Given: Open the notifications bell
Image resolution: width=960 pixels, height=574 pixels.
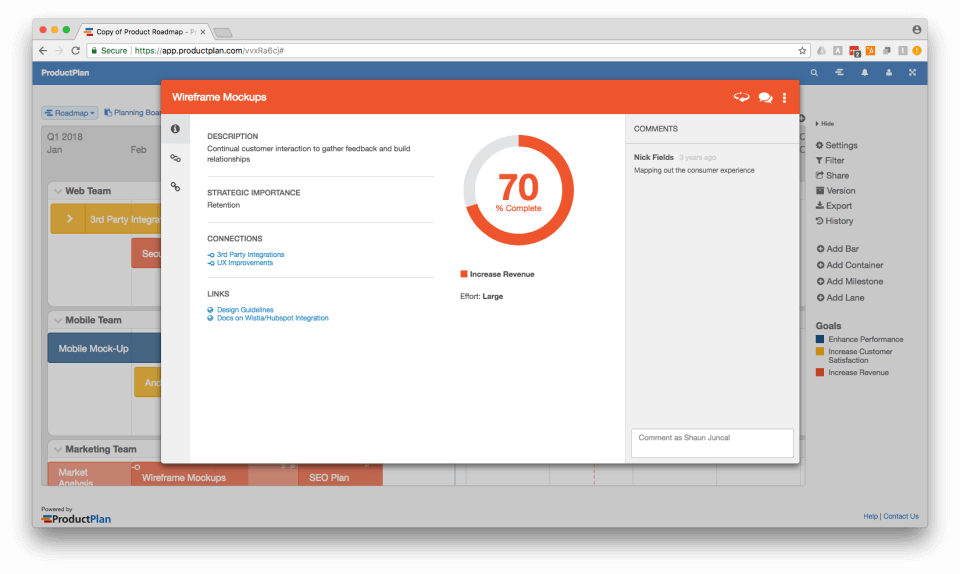Looking at the screenshot, I should click(x=864, y=73).
